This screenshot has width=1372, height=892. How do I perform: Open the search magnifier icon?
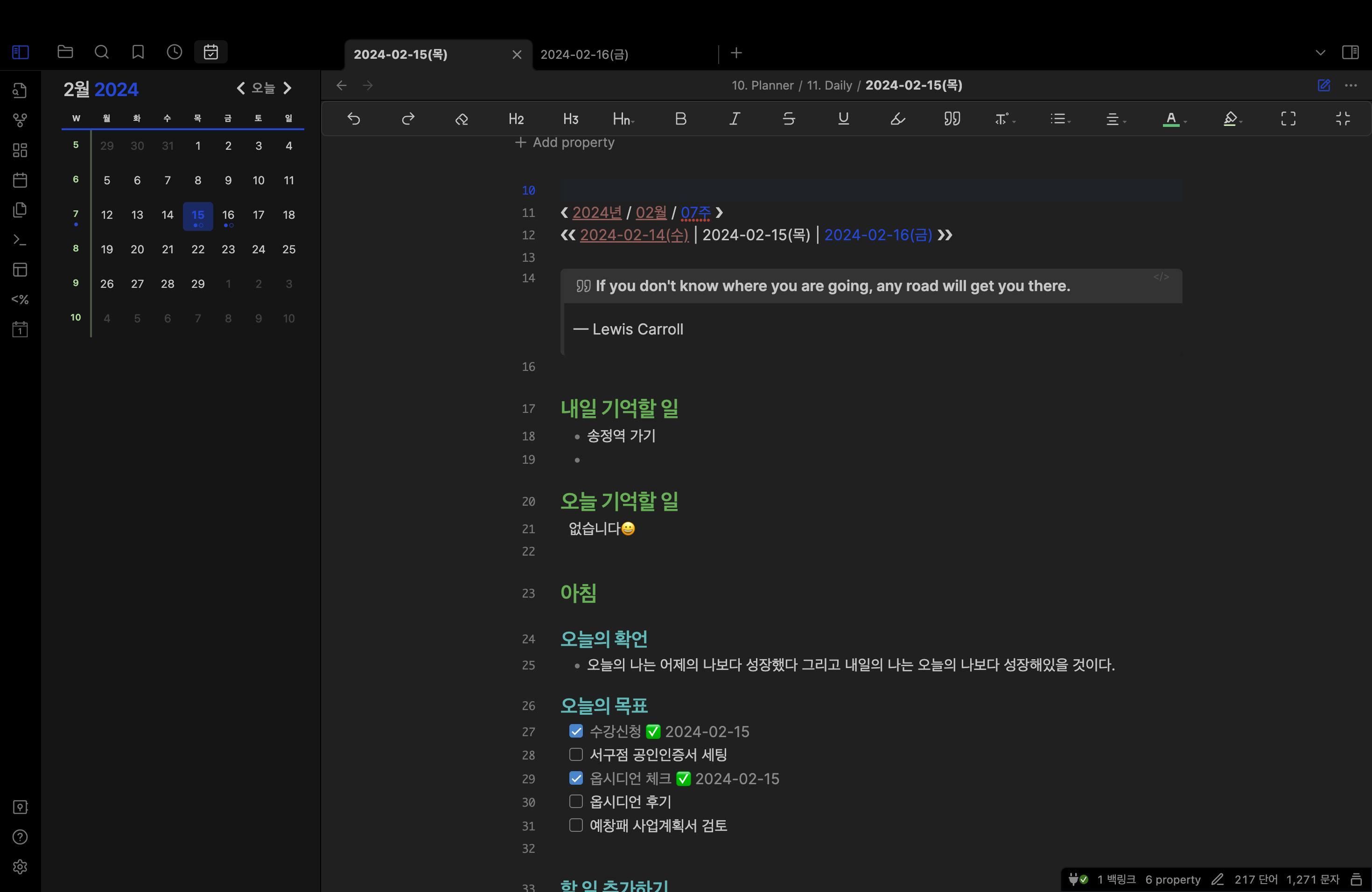(x=101, y=52)
